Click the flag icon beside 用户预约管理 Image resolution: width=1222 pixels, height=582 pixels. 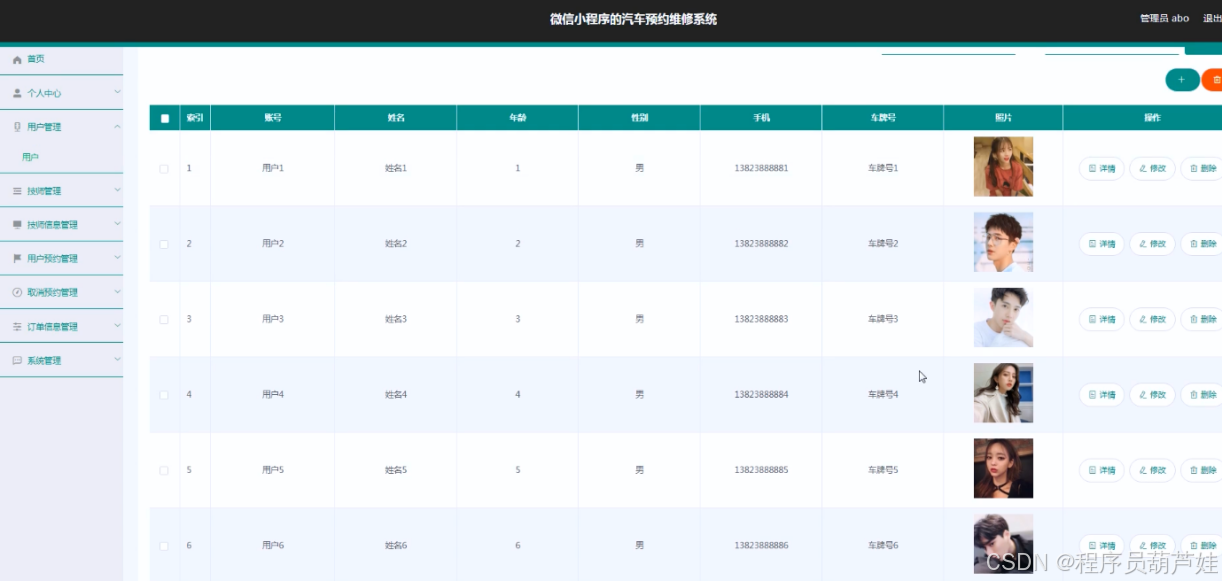(x=17, y=259)
